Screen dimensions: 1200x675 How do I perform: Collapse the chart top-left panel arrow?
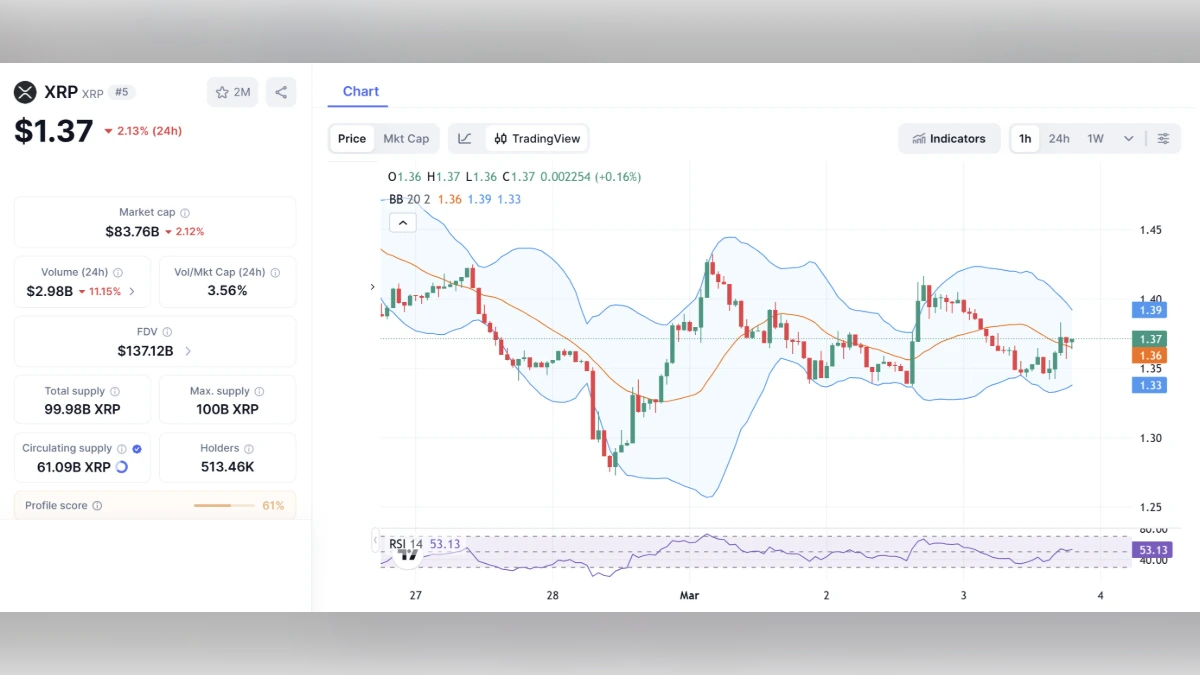(x=403, y=222)
